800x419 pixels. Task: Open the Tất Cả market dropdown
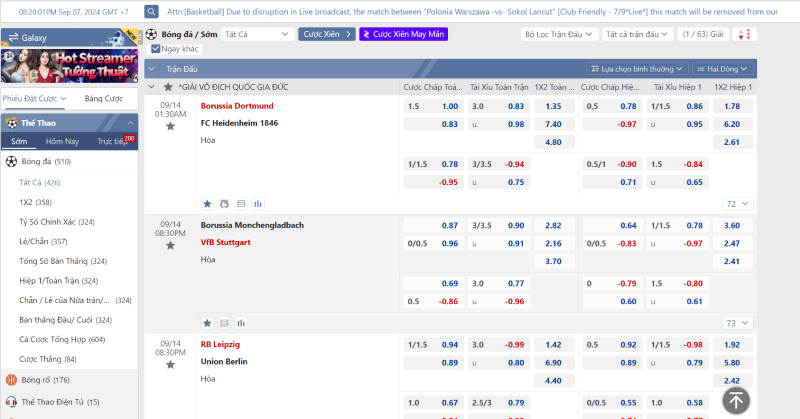257,34
